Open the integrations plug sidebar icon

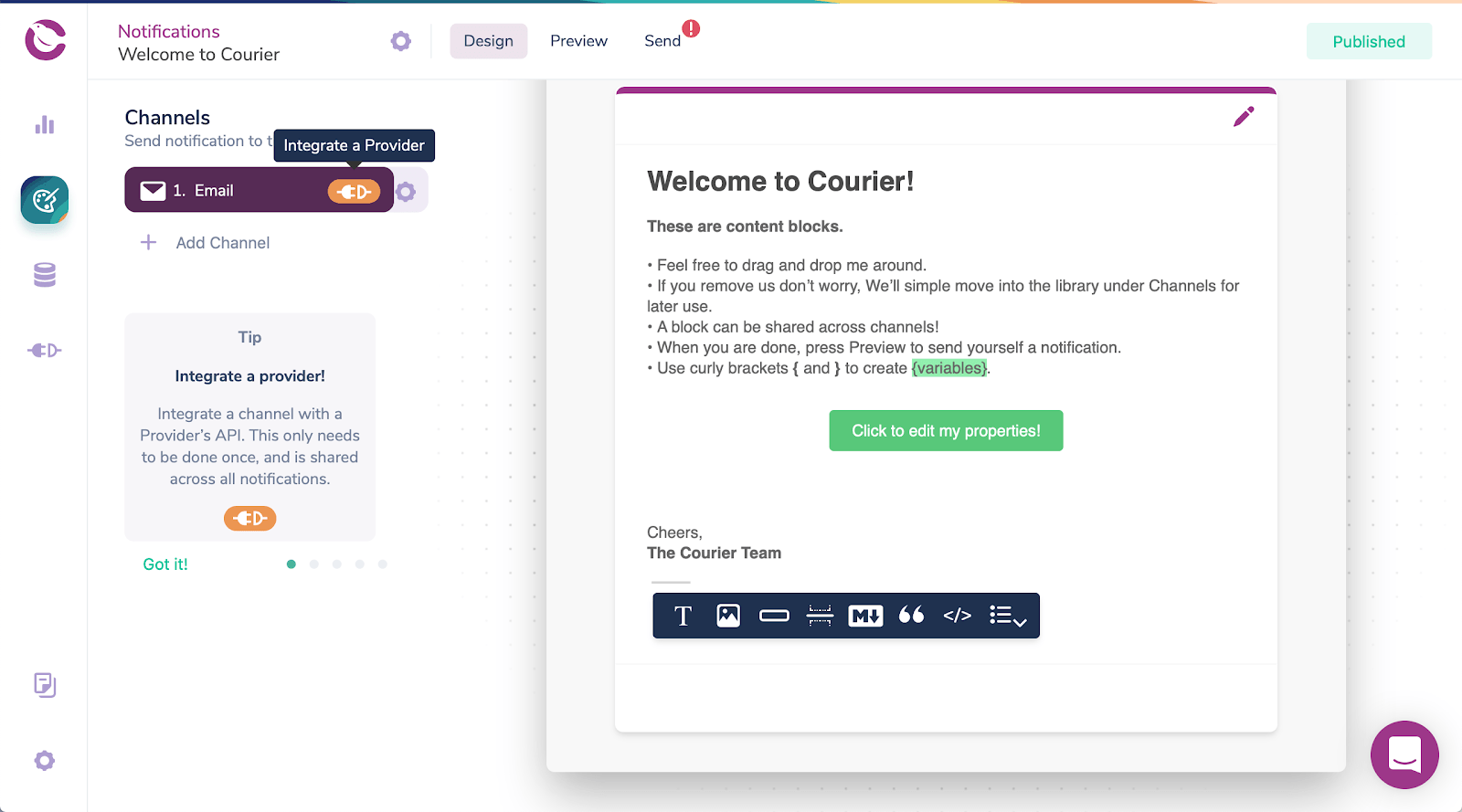coord(45,351)
